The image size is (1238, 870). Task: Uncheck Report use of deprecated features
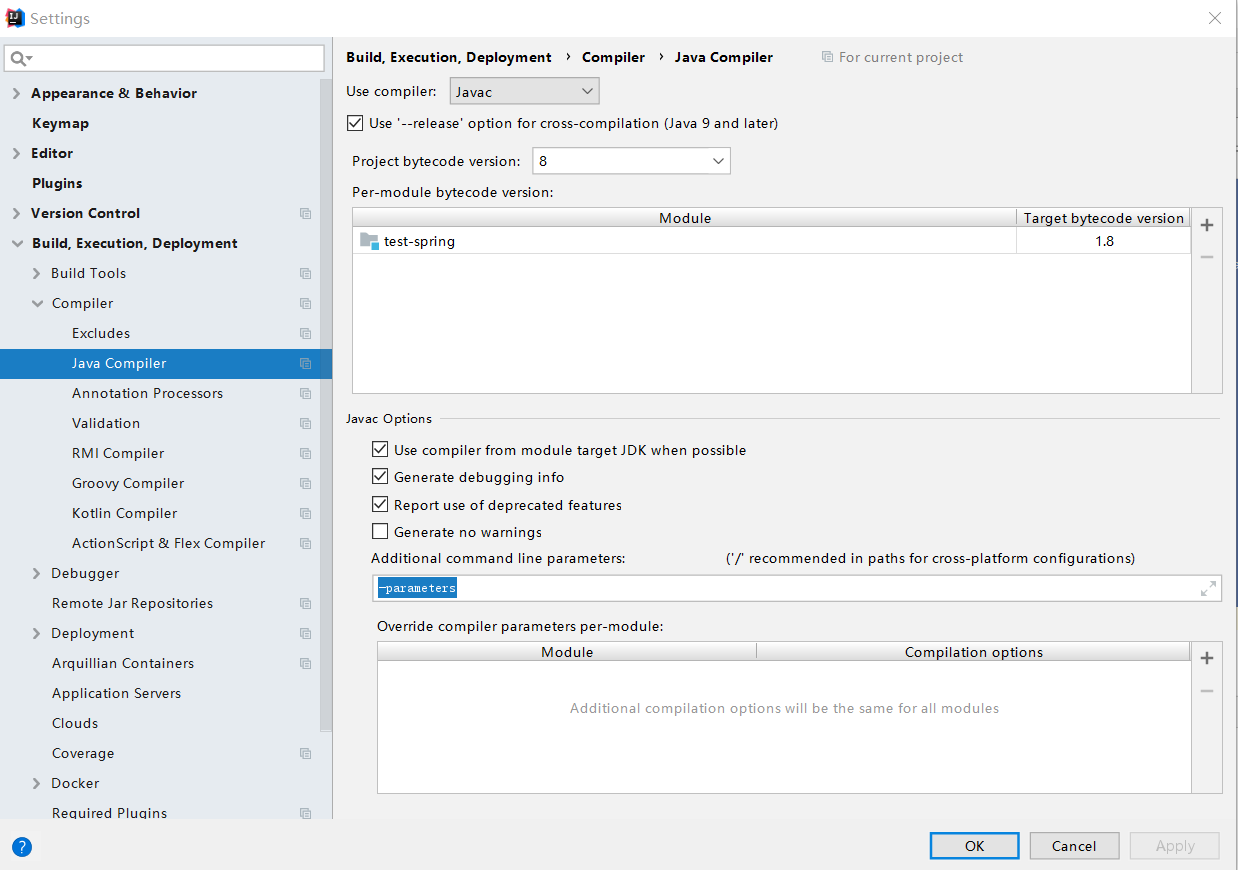(x=380, y=505)
